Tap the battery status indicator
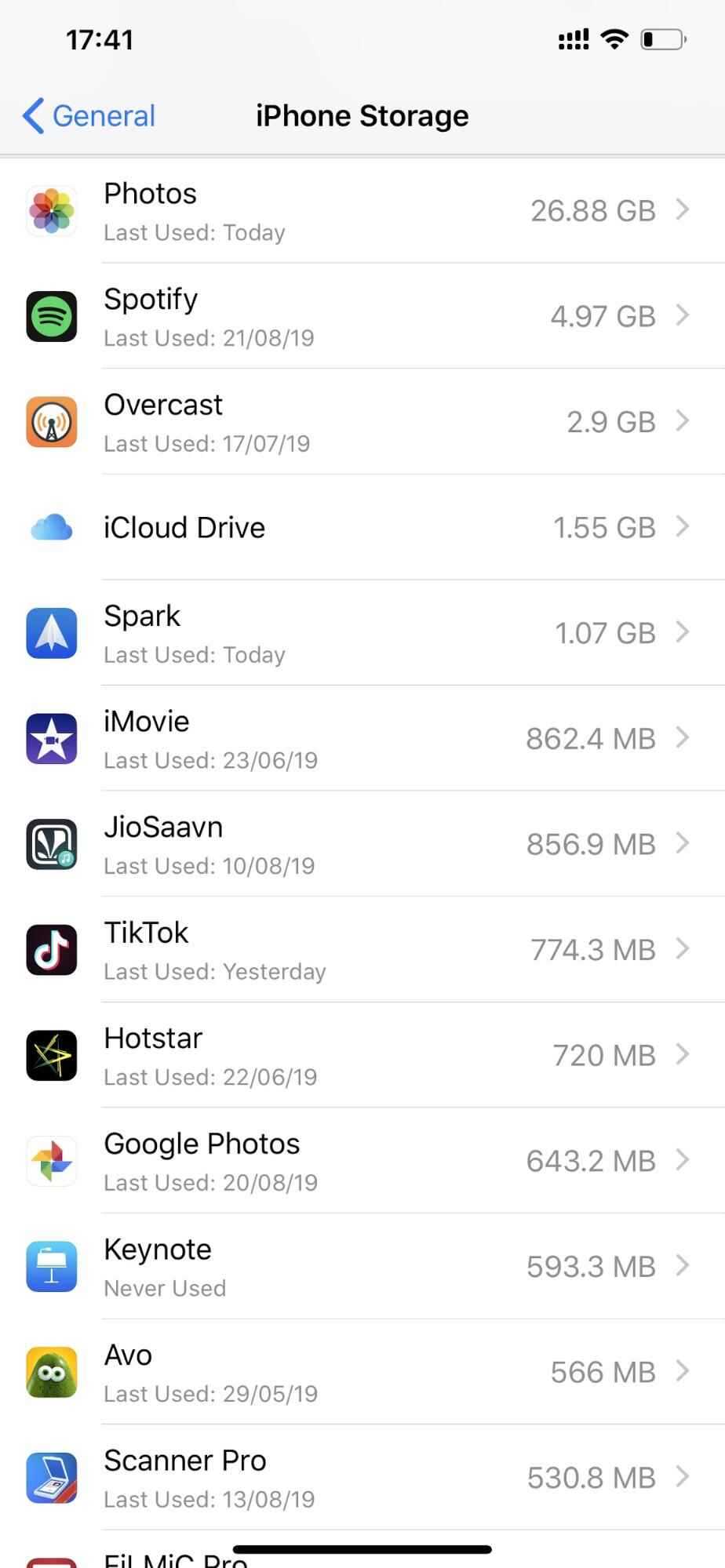725x1568 pixels. coord(663,39)
